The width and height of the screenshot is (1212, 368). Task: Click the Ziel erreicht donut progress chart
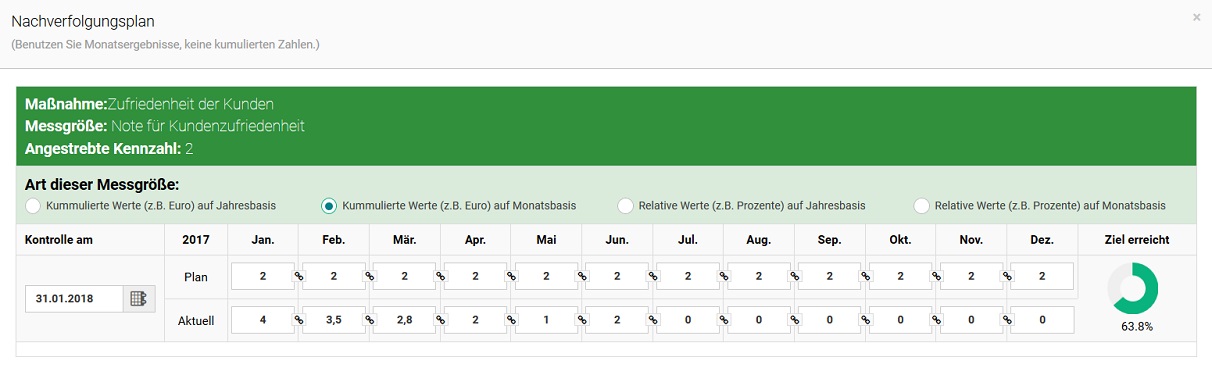pyautogui.click(x=1134, y=289)
